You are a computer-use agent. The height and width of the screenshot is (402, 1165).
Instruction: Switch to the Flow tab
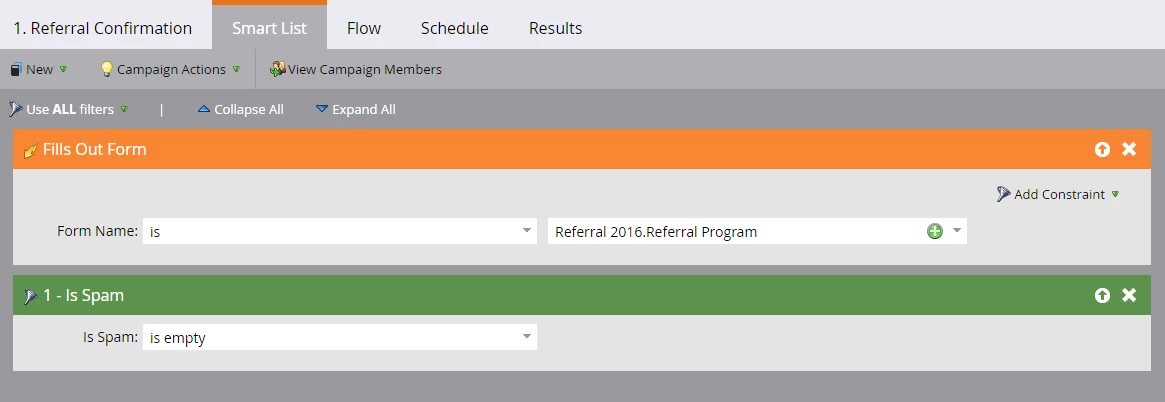coord(364,28)
